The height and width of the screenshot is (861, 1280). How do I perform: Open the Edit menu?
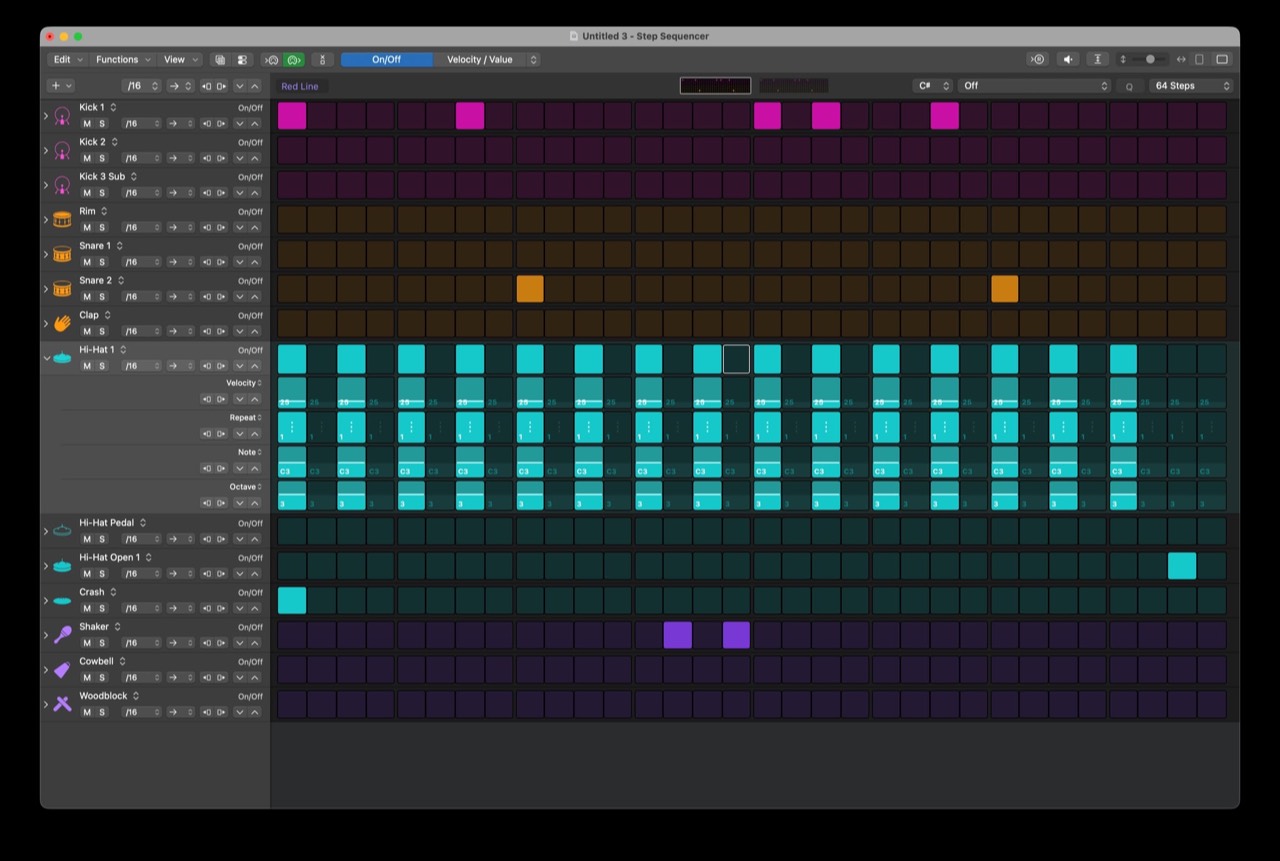click(67, 60)
